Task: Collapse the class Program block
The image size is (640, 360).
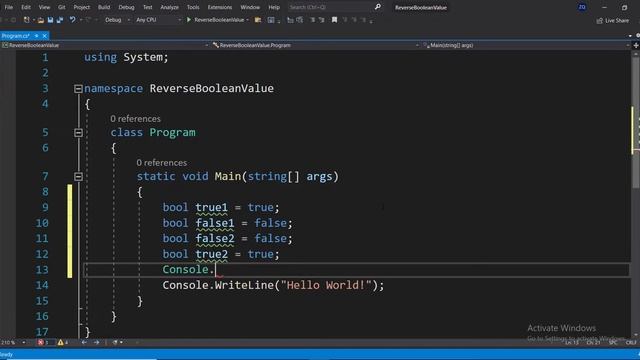Action: [78, 133]
